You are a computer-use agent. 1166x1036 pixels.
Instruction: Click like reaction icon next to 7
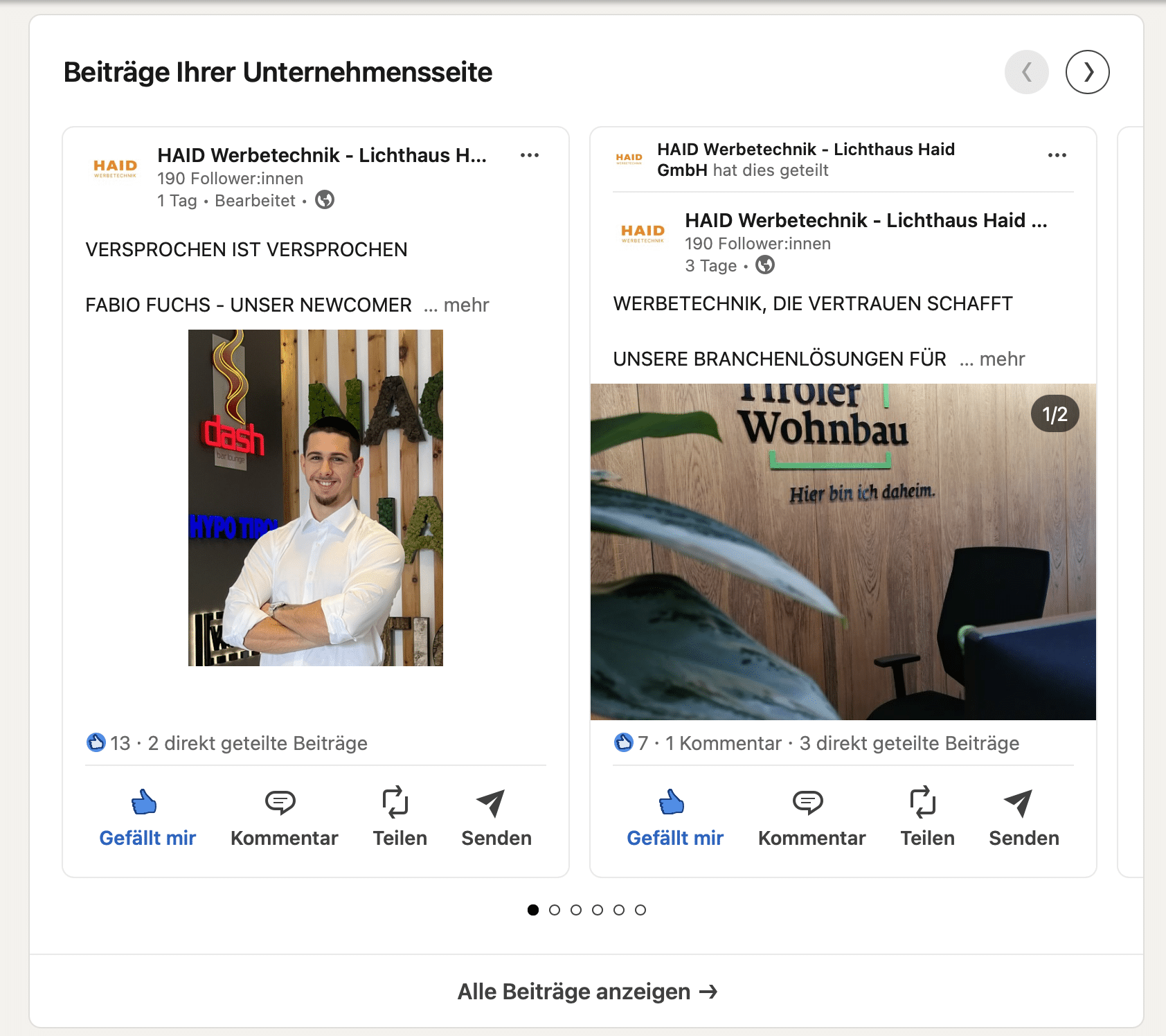(x=623, y=742)
